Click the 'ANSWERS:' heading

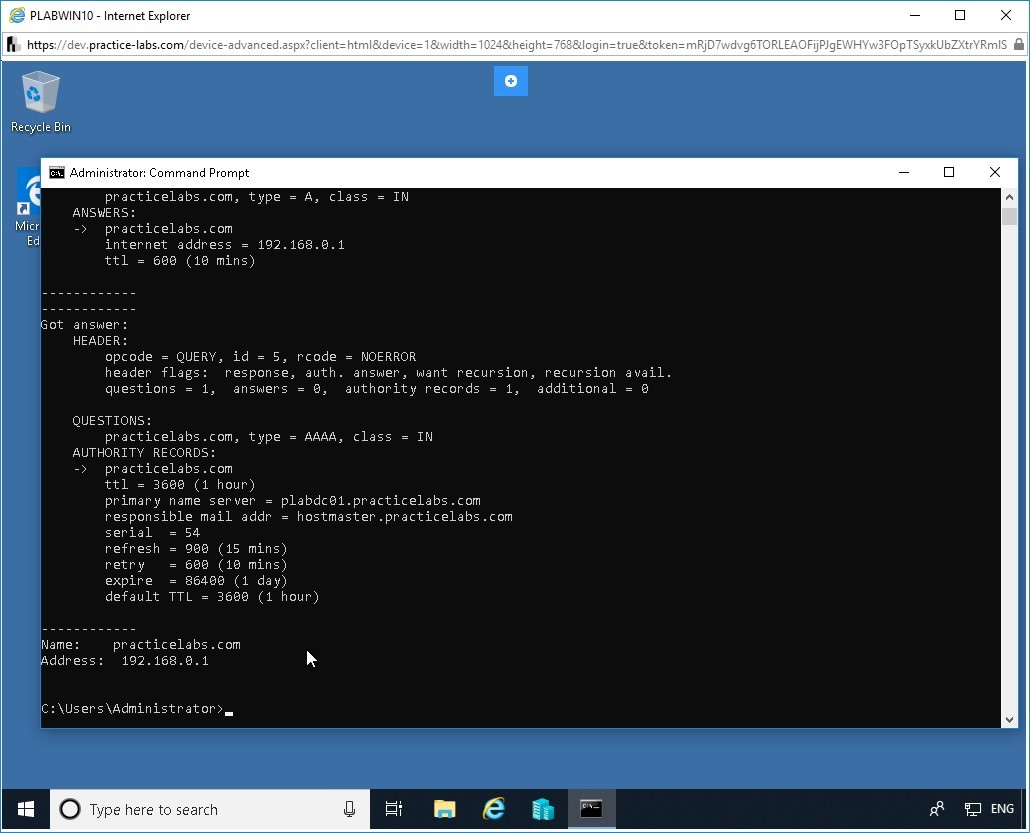(x=104, y=212)
